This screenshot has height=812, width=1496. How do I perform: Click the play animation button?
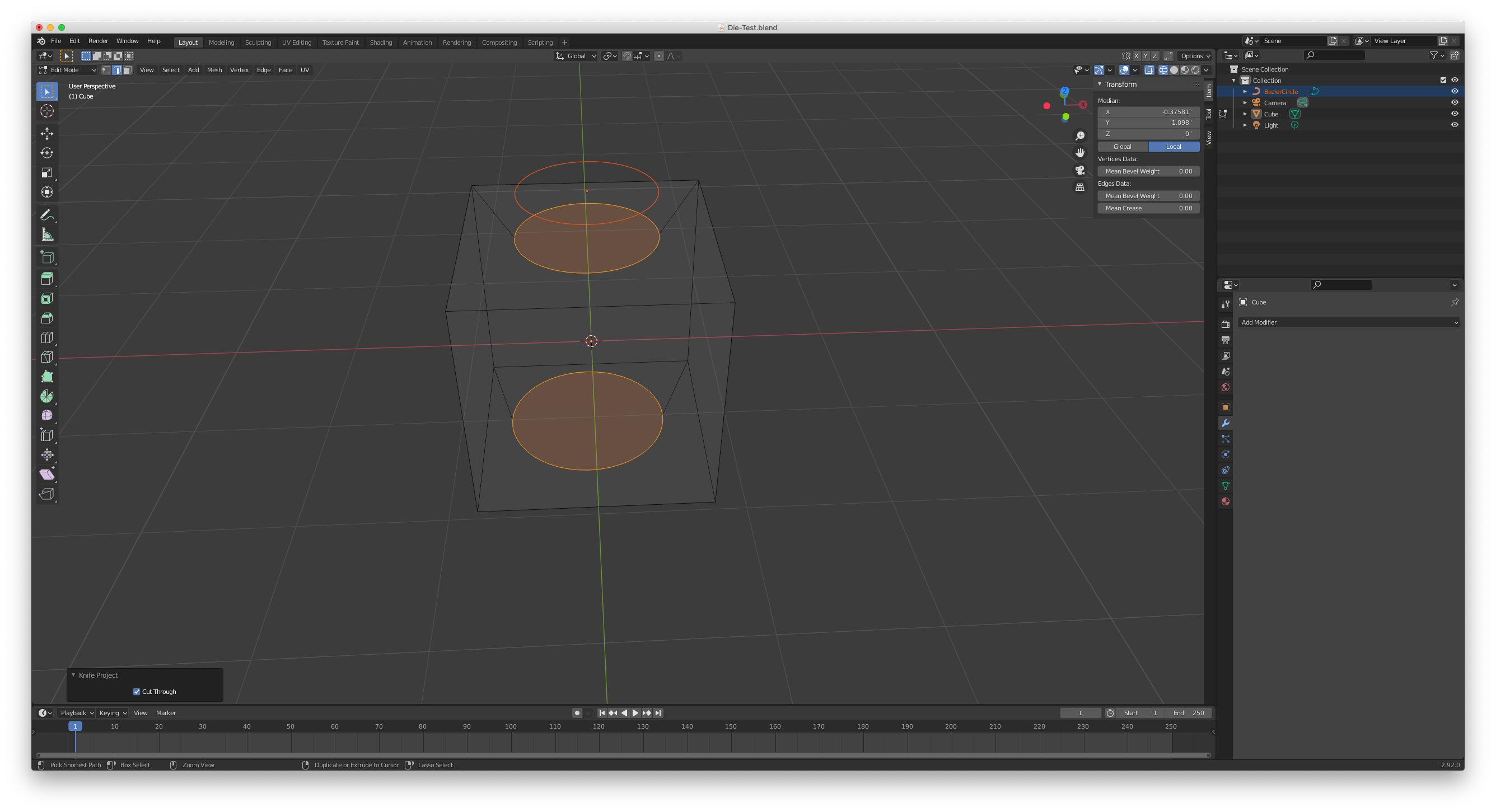click(635, 713)
